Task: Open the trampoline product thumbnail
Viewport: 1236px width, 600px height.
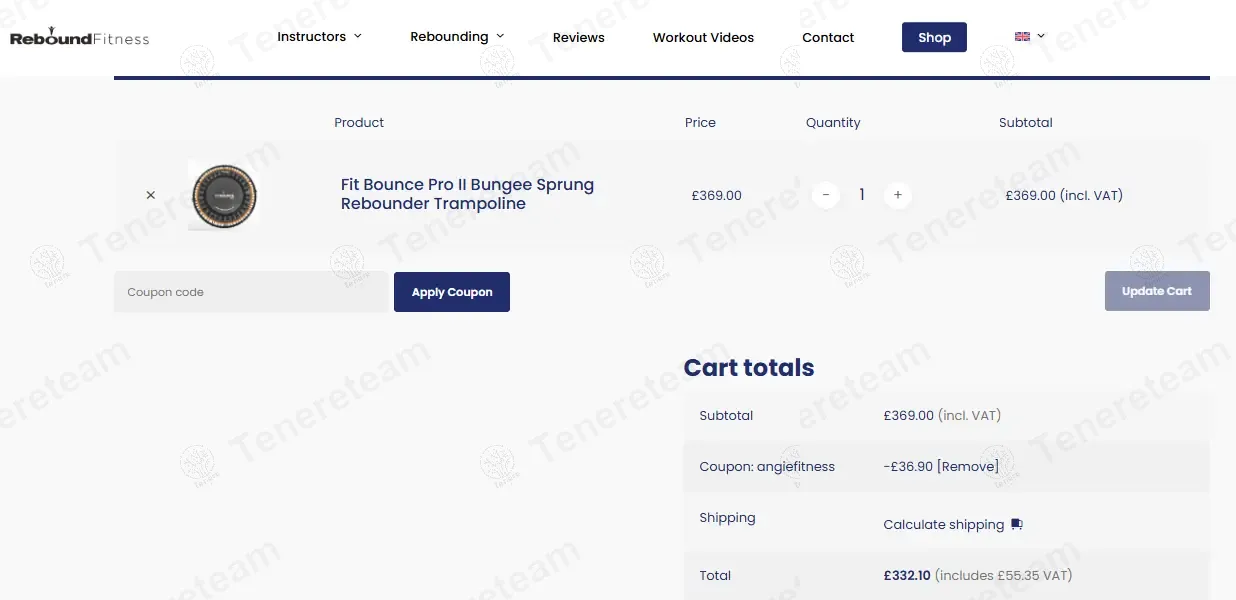Action: coord(224,196)
